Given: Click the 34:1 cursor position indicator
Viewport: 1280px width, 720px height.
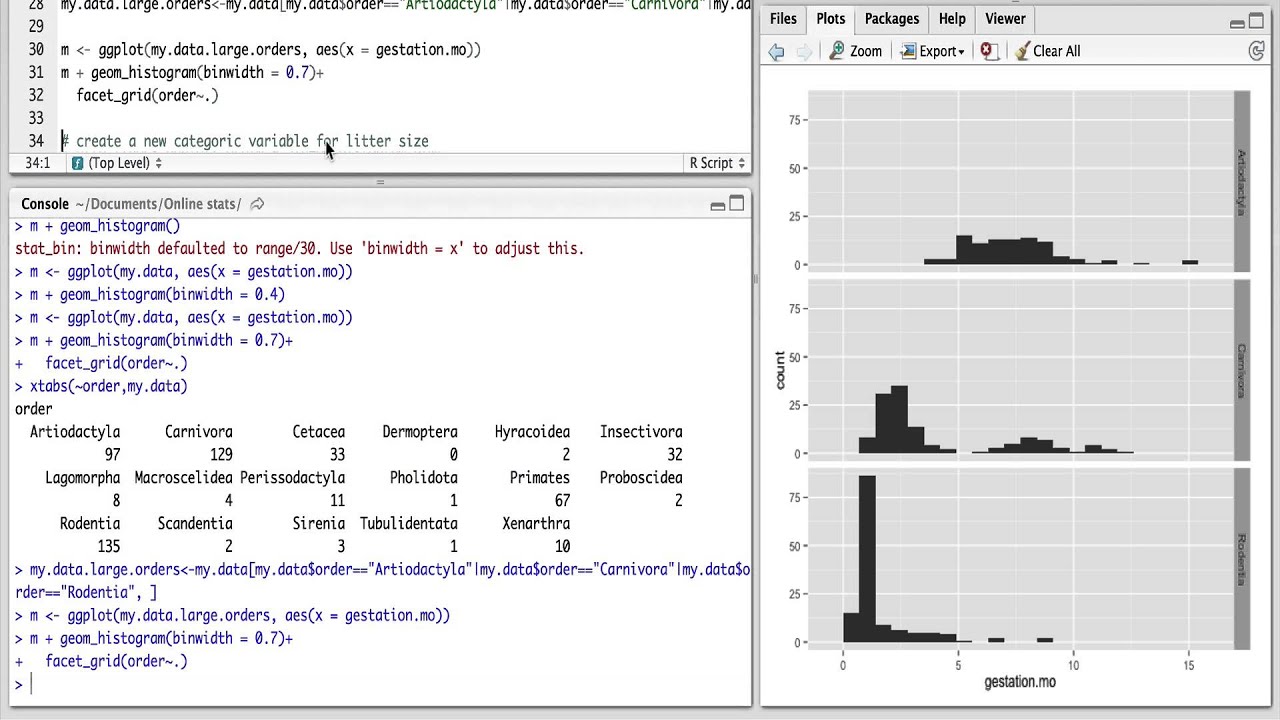Looking at the screenshot, I should 37,163.
